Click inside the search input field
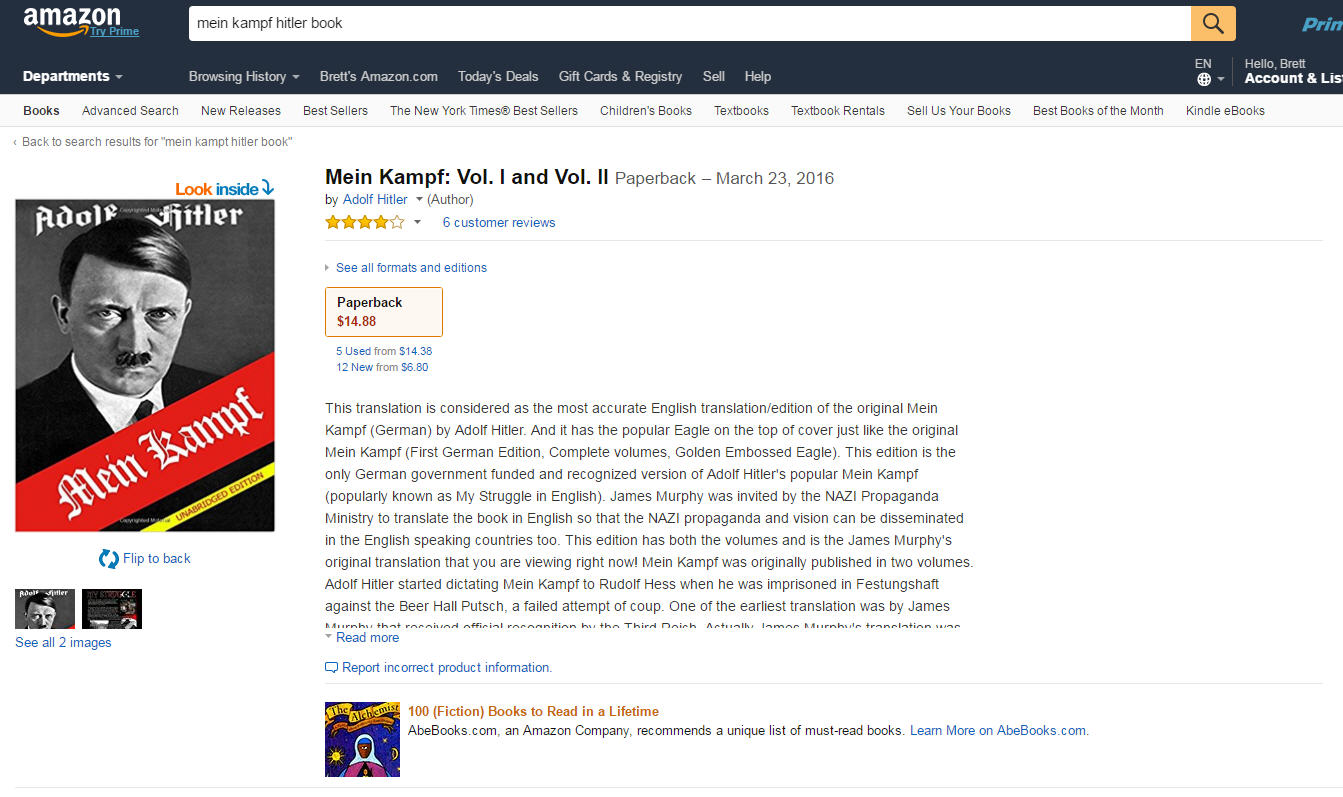The image size is (1343, 797). 600,23
